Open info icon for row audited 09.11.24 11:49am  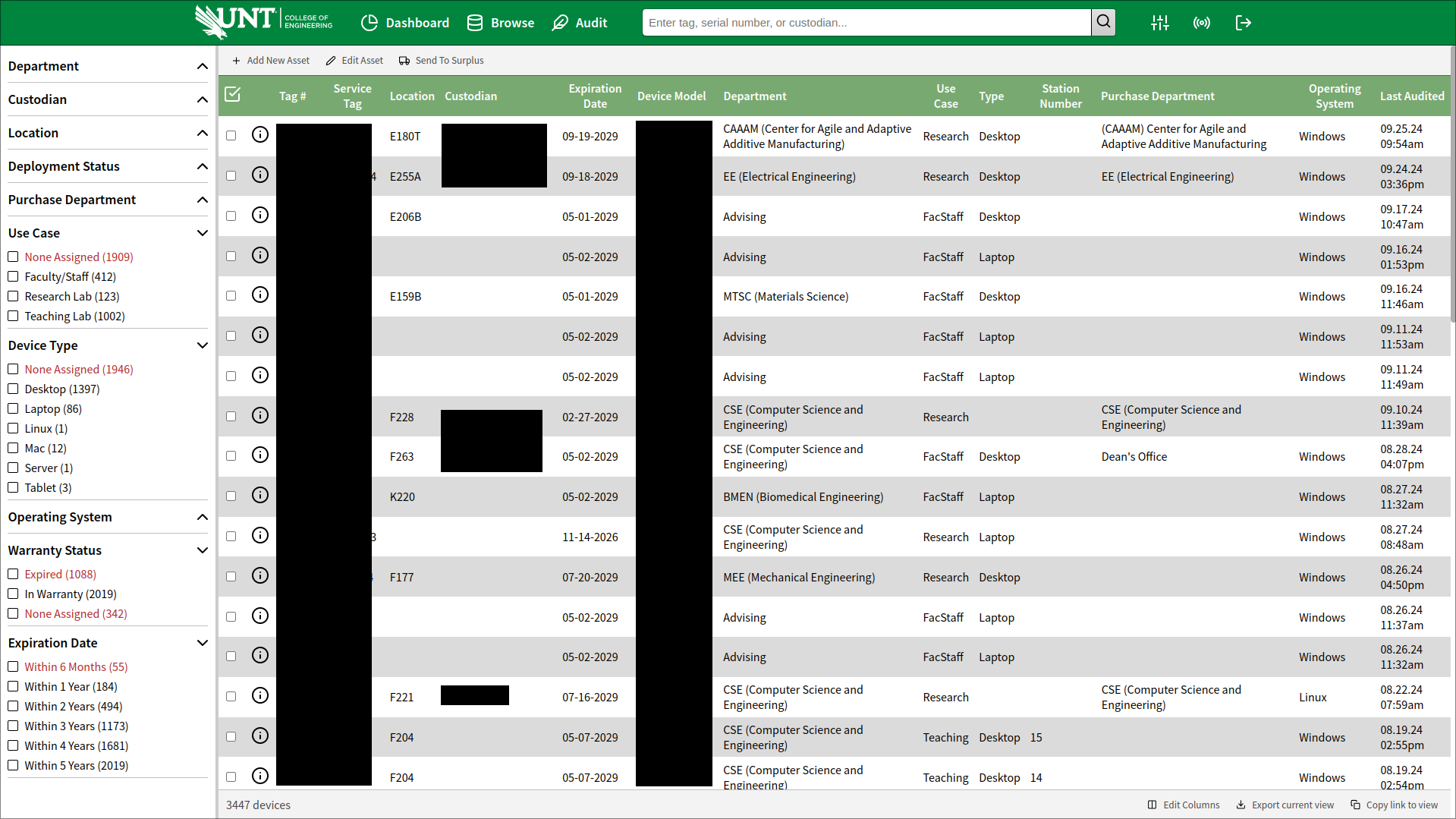260,376
